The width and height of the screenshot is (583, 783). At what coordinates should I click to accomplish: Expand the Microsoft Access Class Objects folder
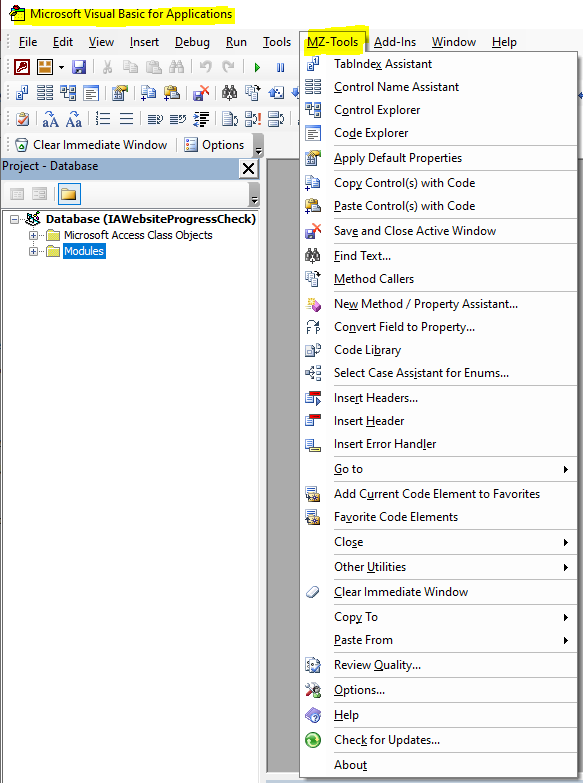[33, 235]
